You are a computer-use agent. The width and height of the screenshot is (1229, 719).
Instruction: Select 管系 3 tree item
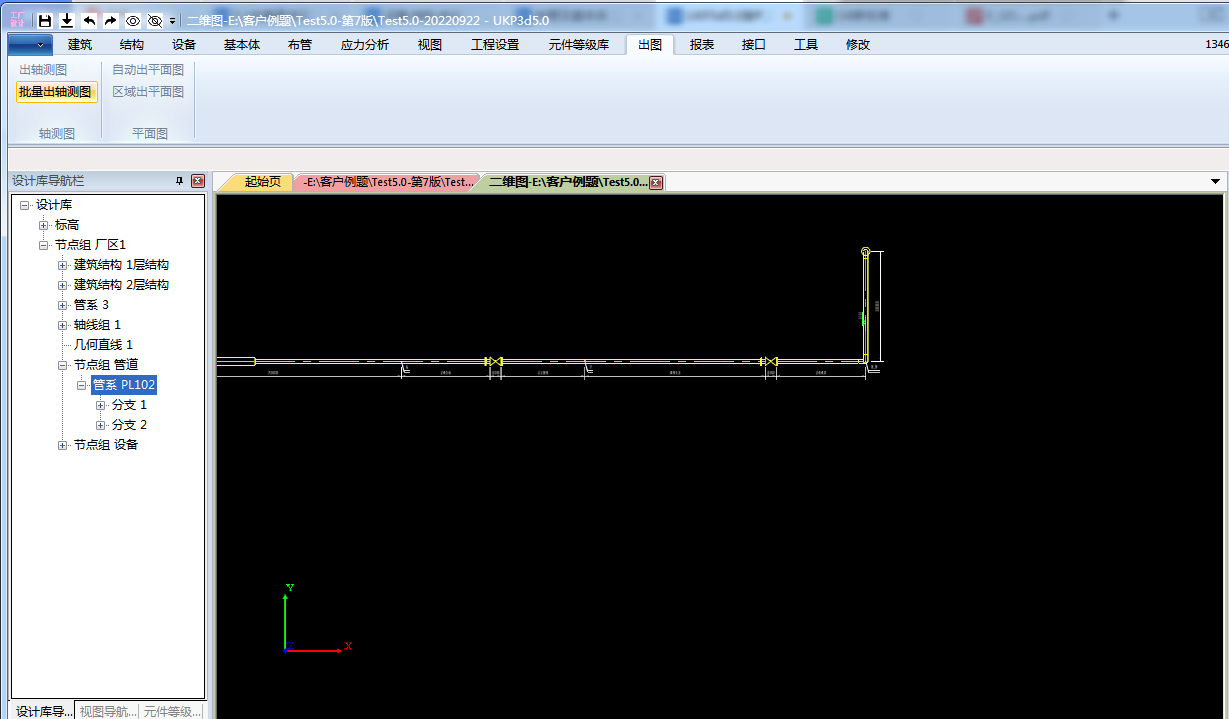click(91, 305)
